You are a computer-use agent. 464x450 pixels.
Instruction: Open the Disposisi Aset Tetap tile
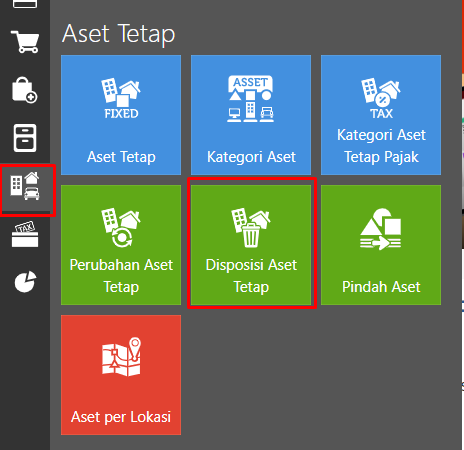coord(251,245)
